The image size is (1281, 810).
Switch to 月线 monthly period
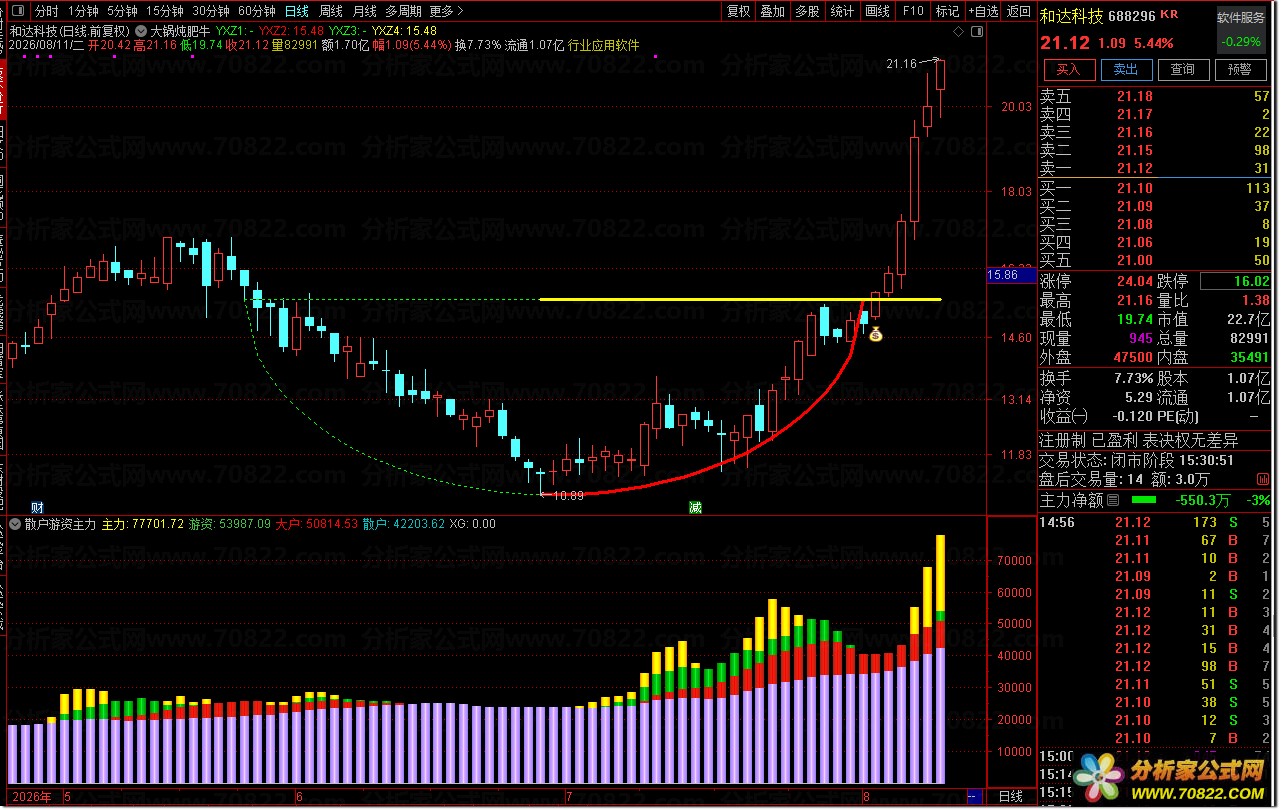(365, 11)
